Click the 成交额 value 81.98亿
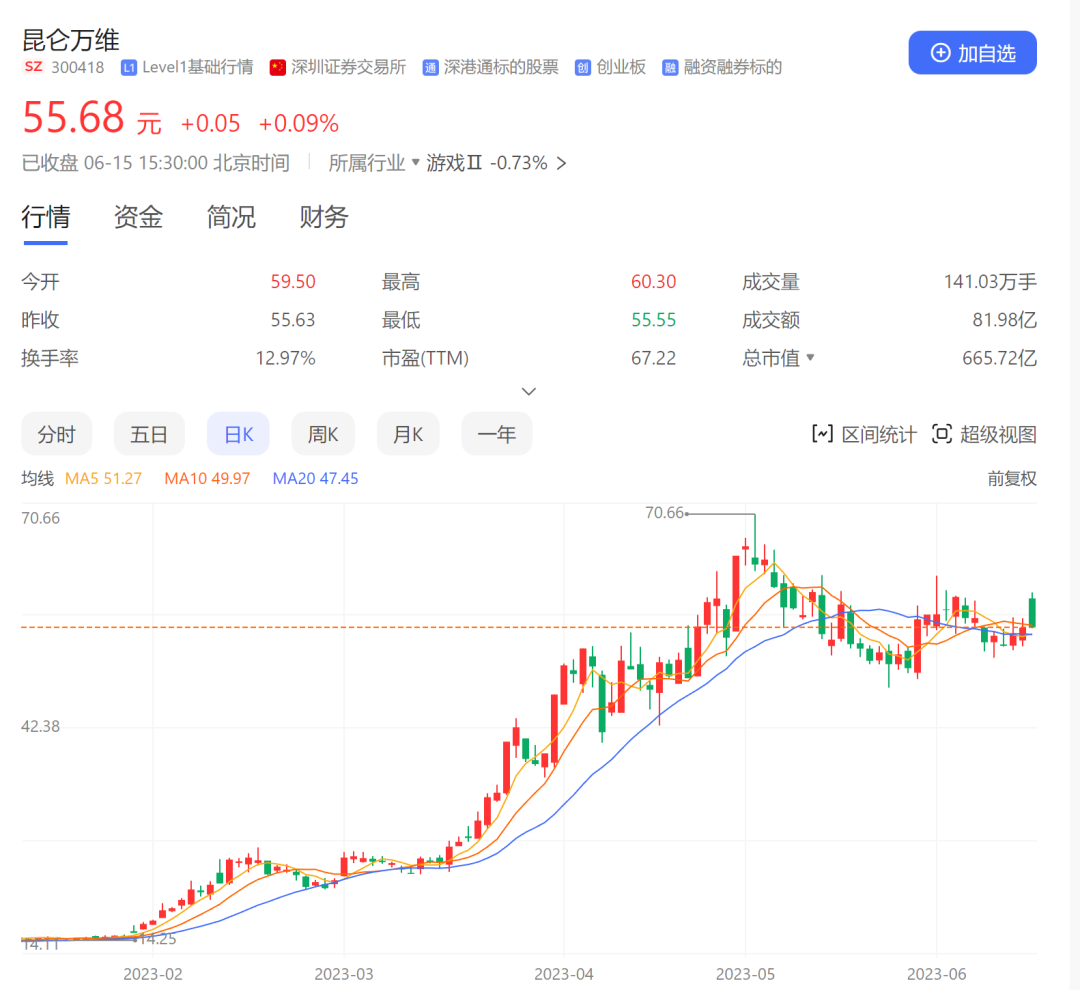The image size is (1080, 990). click(x=1004, y=320)
